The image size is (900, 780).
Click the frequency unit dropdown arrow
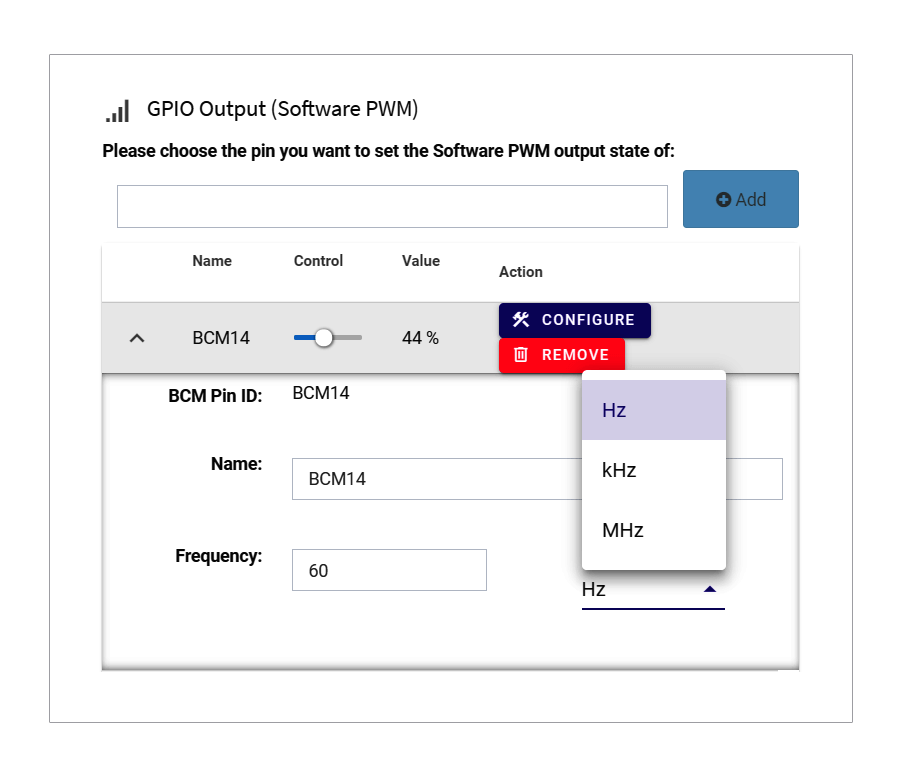(710, 589)
